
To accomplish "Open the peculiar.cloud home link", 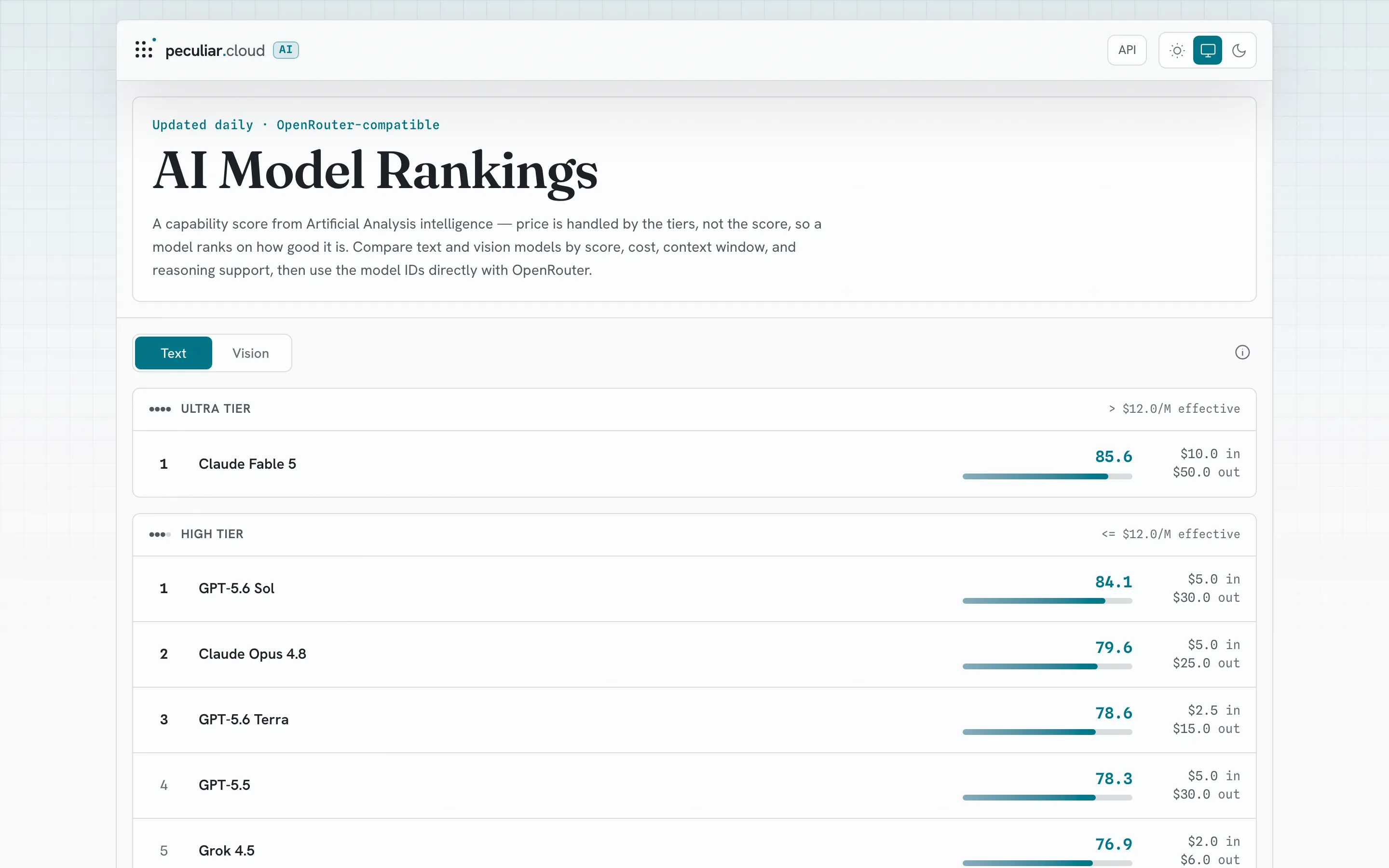I will (x=215, y=51).
